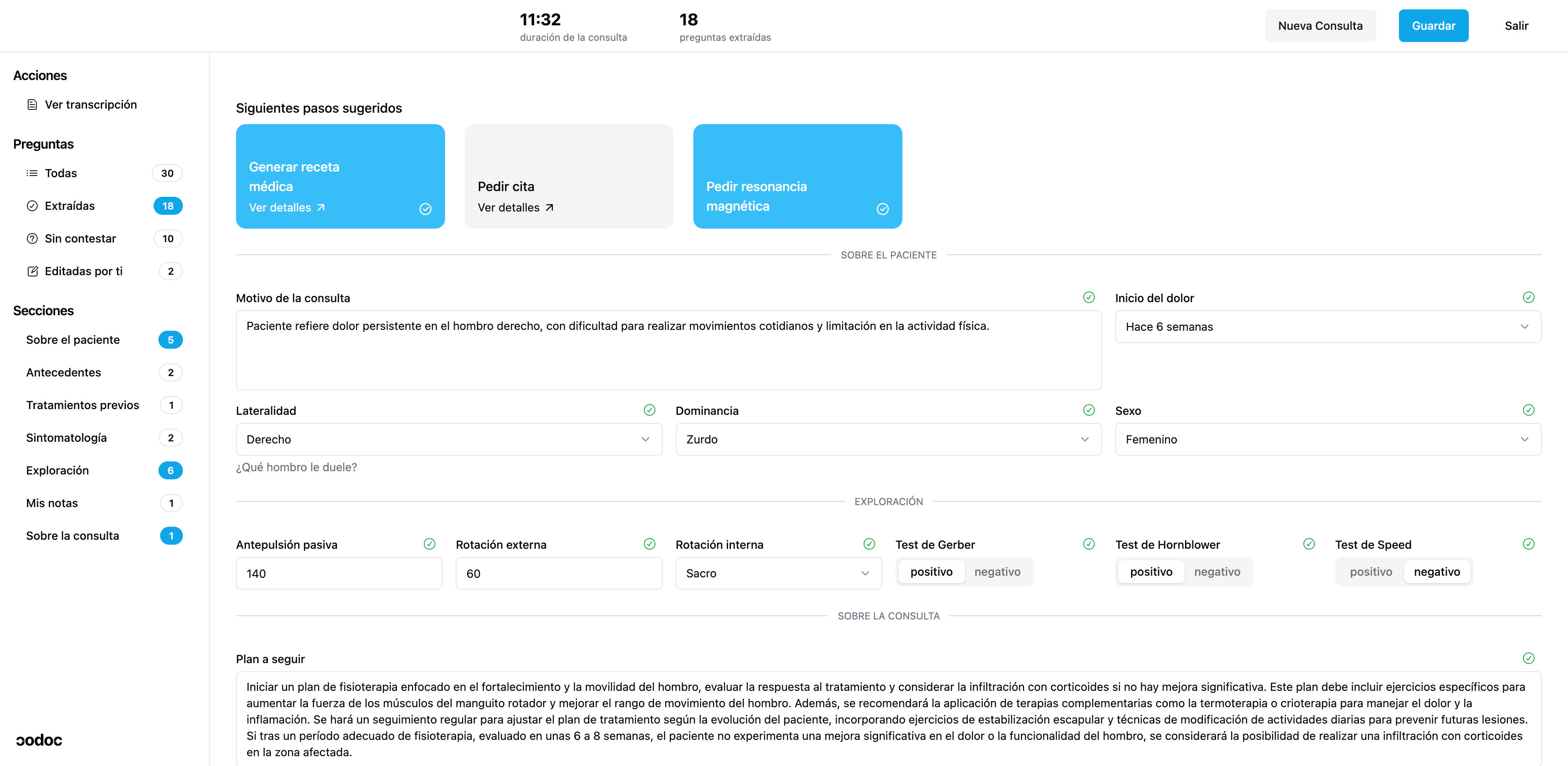Click the Editadas por ti pencil icon

click(32, 272)
